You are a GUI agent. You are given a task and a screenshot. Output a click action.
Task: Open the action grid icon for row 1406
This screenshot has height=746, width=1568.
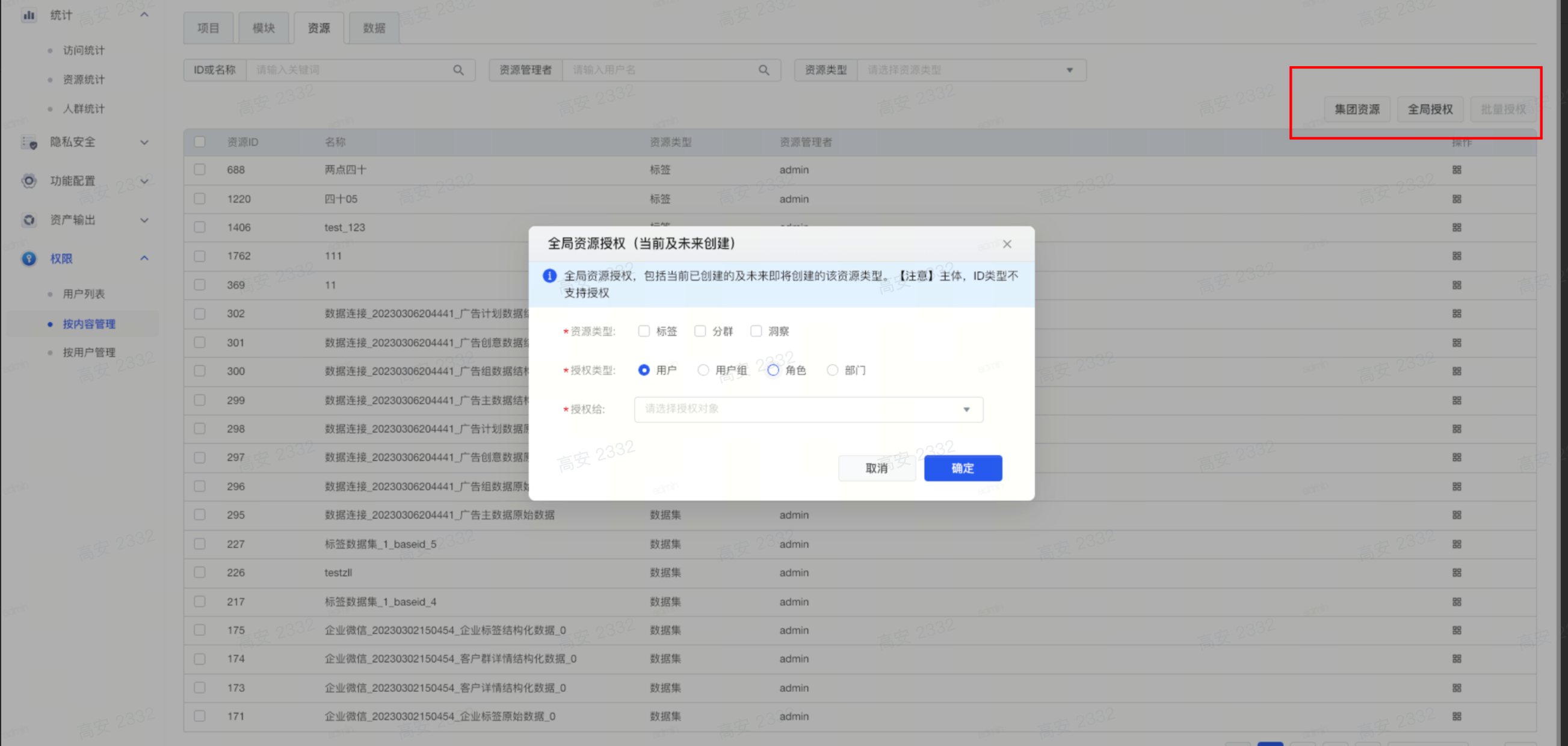click(1457, 227)
